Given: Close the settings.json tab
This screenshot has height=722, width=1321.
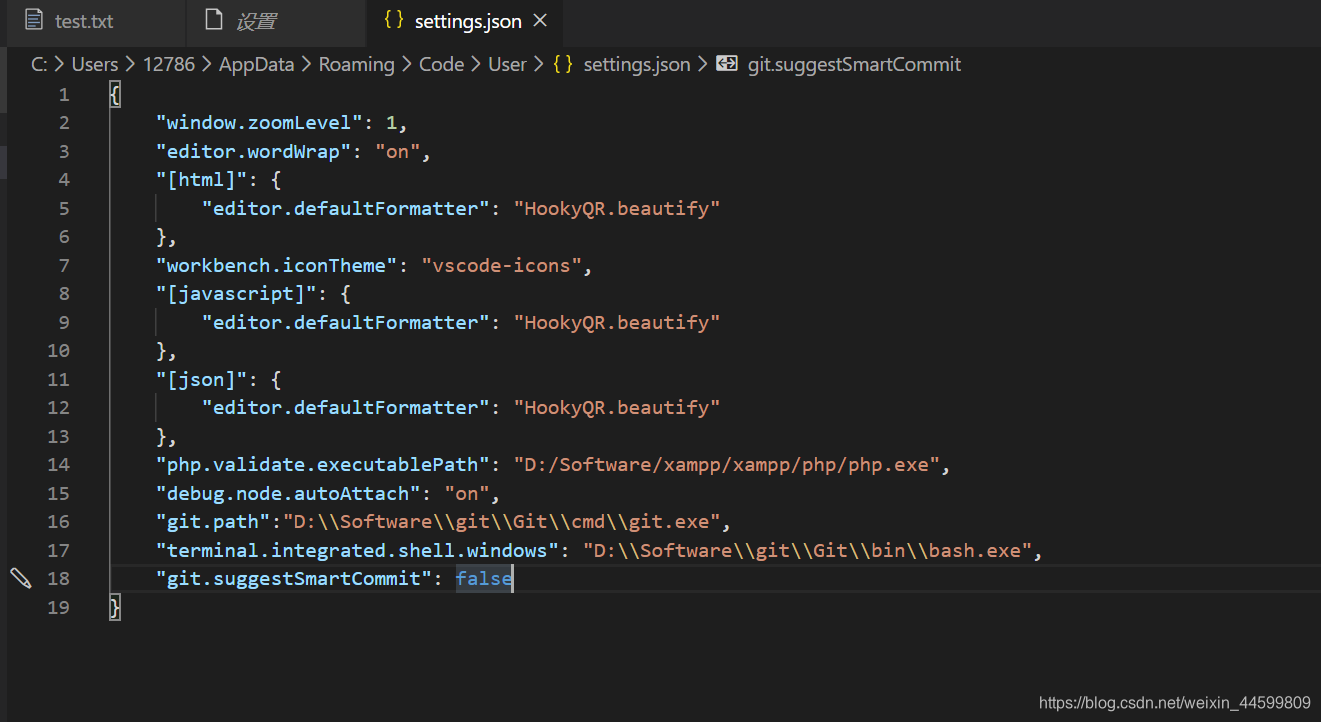Looking at the screenshot, I should [540, 21].
